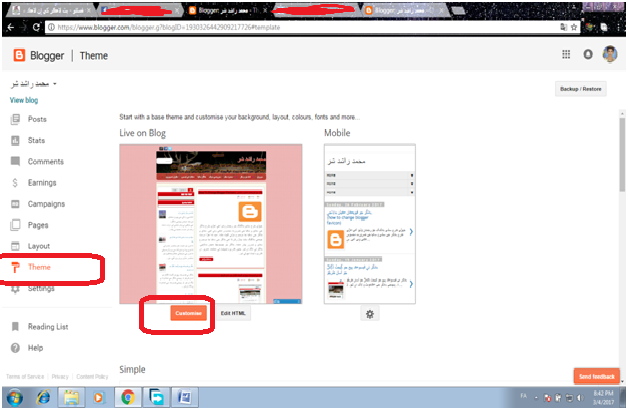The image size is (628, 414).
Task: Open Campaigns in the sidebar
Action: (46, 204)
